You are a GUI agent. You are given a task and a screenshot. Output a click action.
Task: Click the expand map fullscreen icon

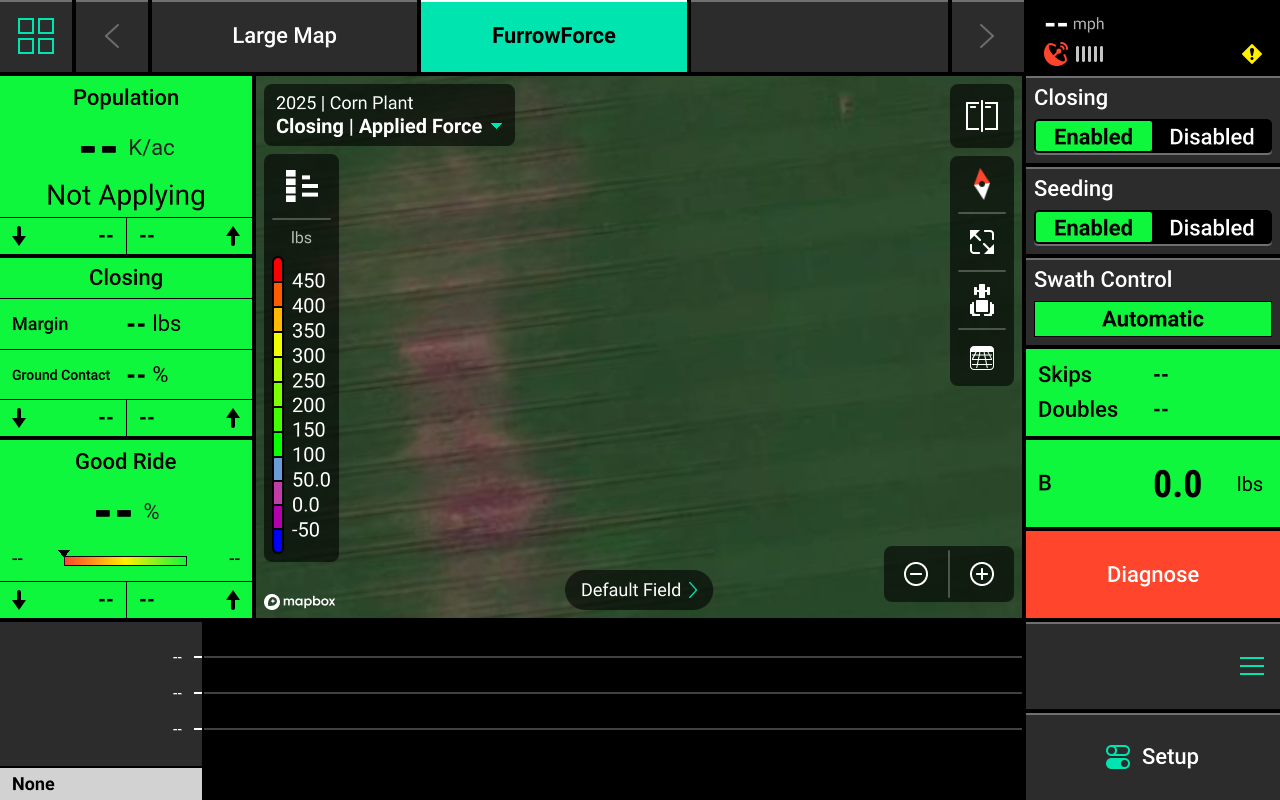tap(981, 242)
